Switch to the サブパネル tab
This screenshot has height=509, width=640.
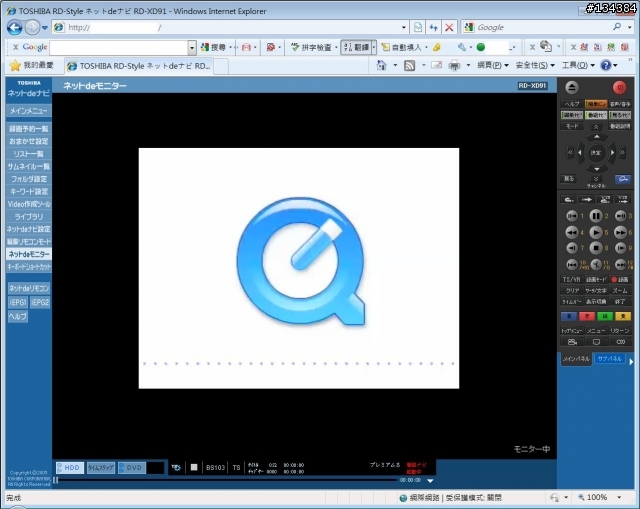610,359
